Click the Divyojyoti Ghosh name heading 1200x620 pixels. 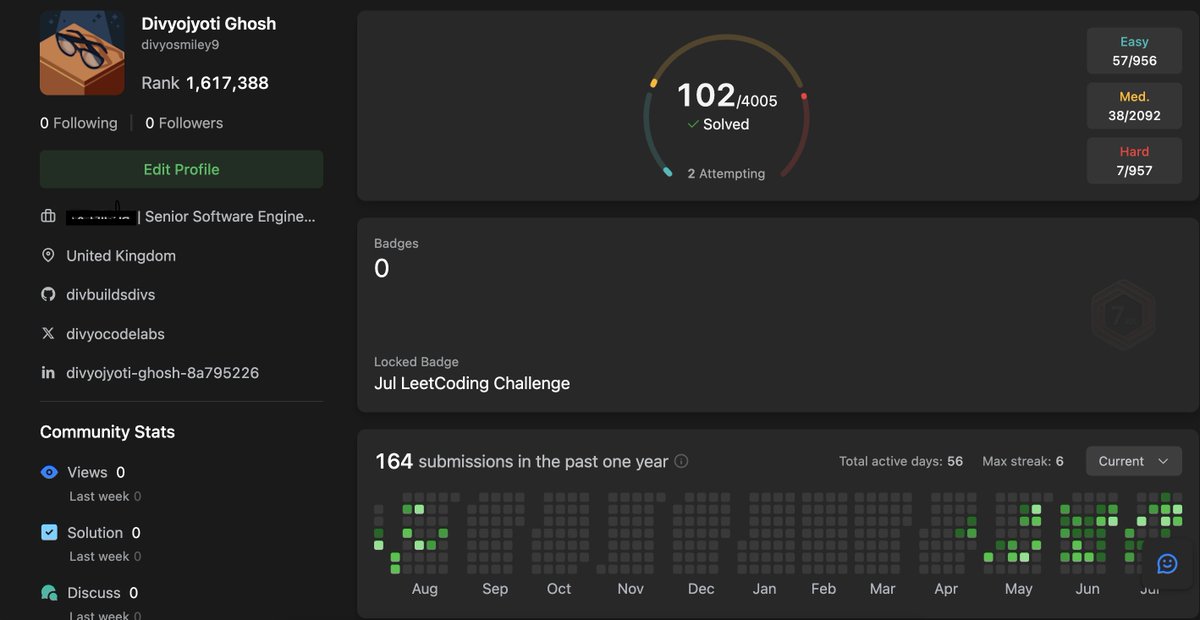[x=209, y=23]
